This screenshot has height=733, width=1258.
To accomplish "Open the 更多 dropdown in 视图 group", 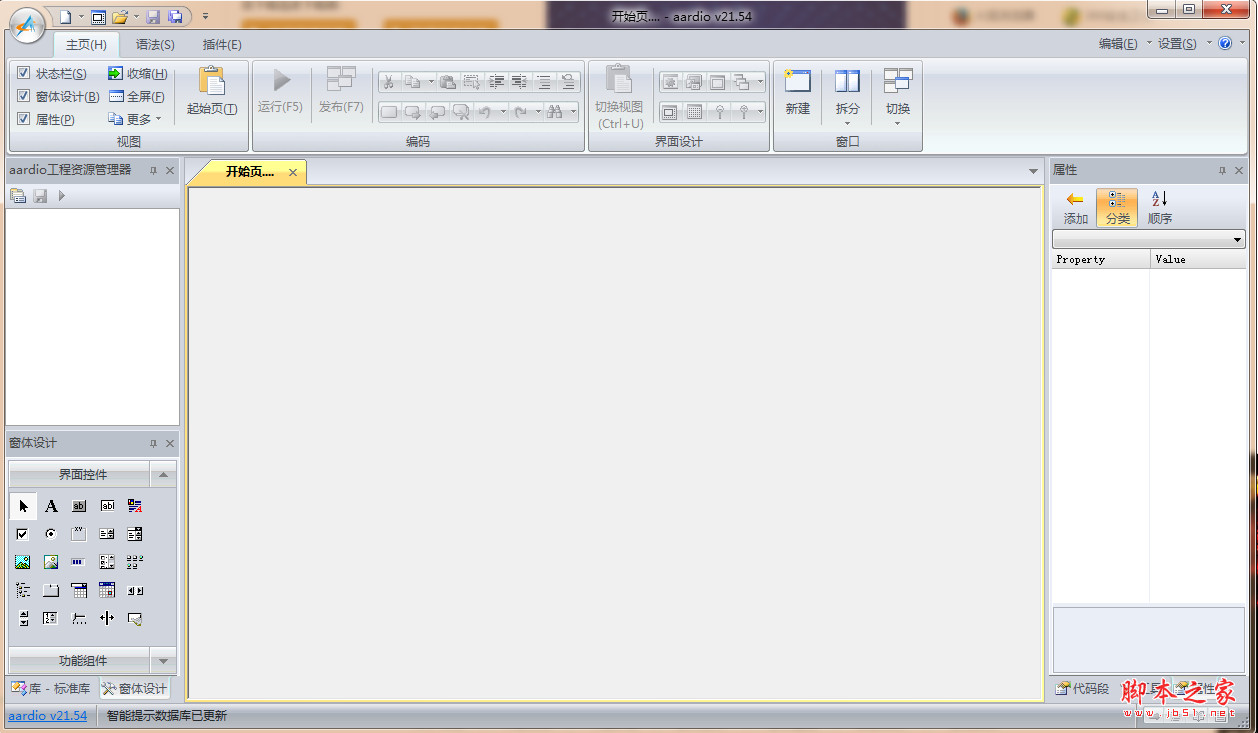I will pos(135,119).
